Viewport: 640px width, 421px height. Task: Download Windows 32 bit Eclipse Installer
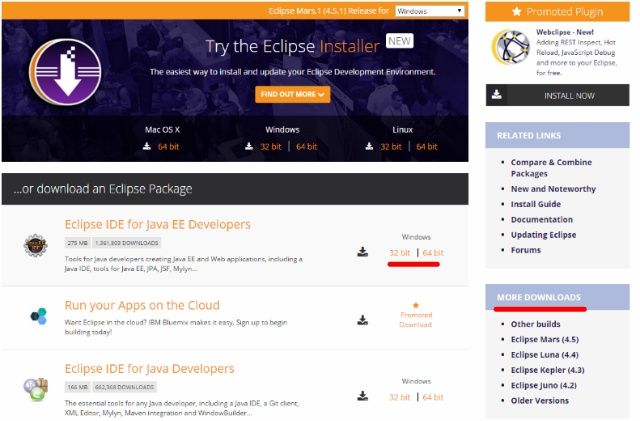(x=270, y=147)
